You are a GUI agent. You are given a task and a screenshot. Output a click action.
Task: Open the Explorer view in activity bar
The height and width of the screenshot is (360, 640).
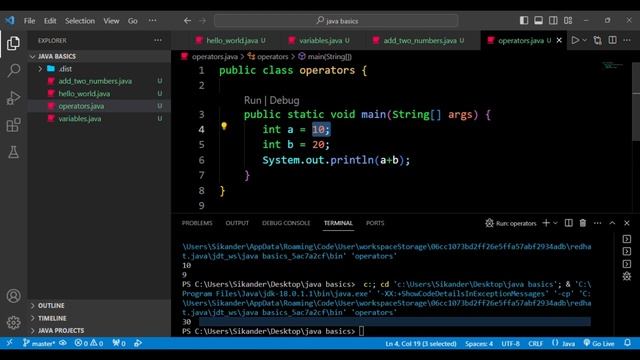[x=13, y=43]
